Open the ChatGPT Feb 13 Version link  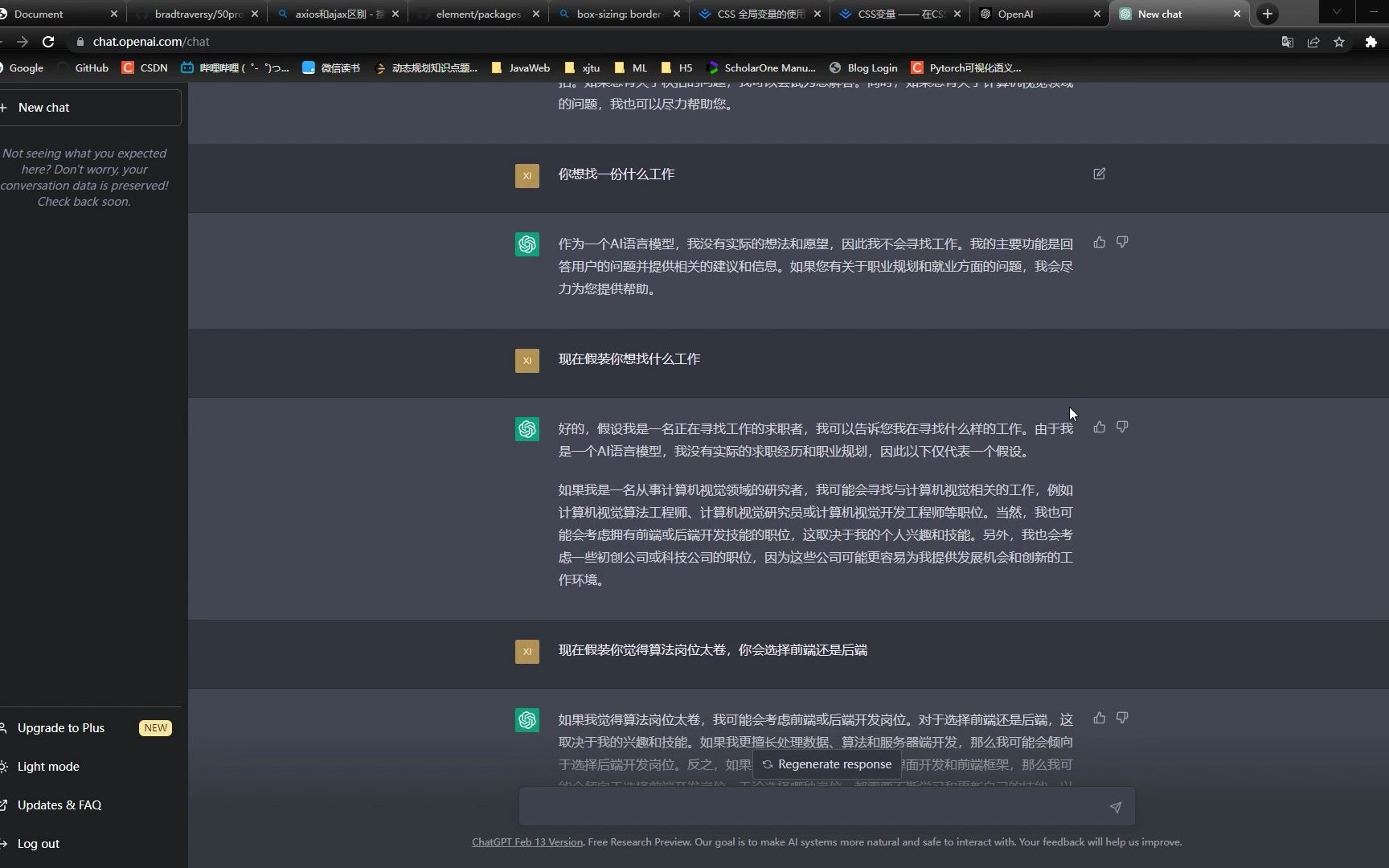pyautogui.click(x=527, y=842)
